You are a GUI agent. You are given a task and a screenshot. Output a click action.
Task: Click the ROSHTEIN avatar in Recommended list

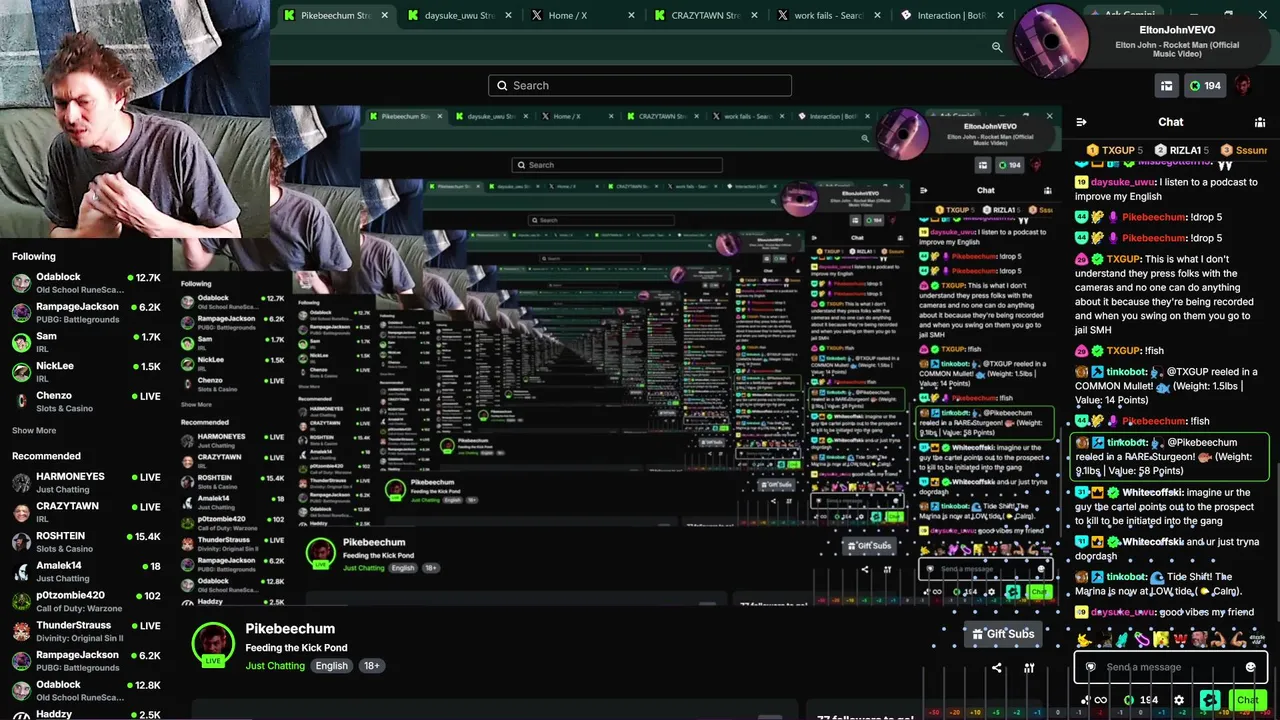[21, 542]
